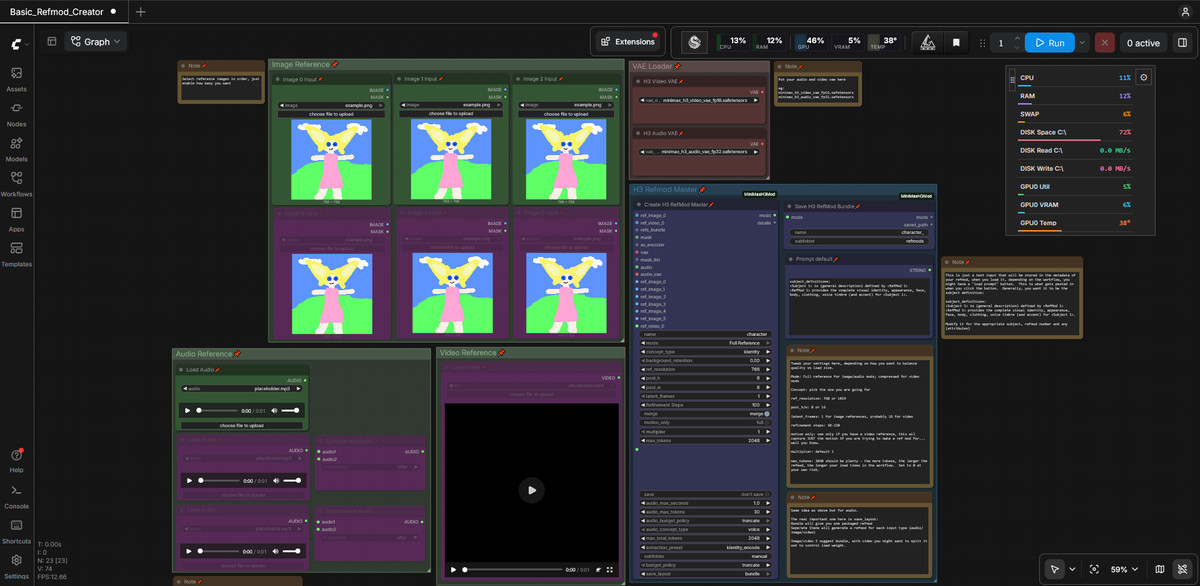Toggle the merge switch in Create H3 RefMod Master
1200x586 pixels.
767,413
